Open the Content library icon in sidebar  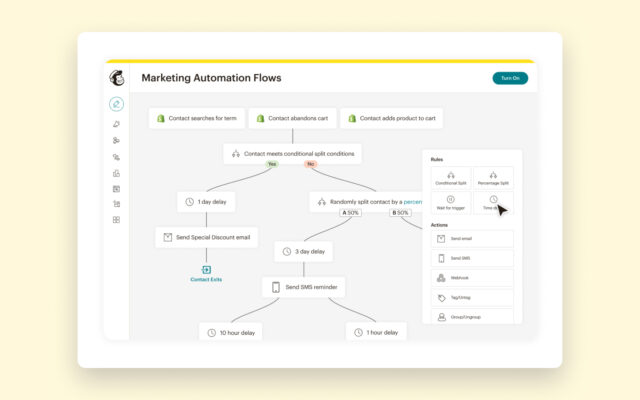pos(116,204)
